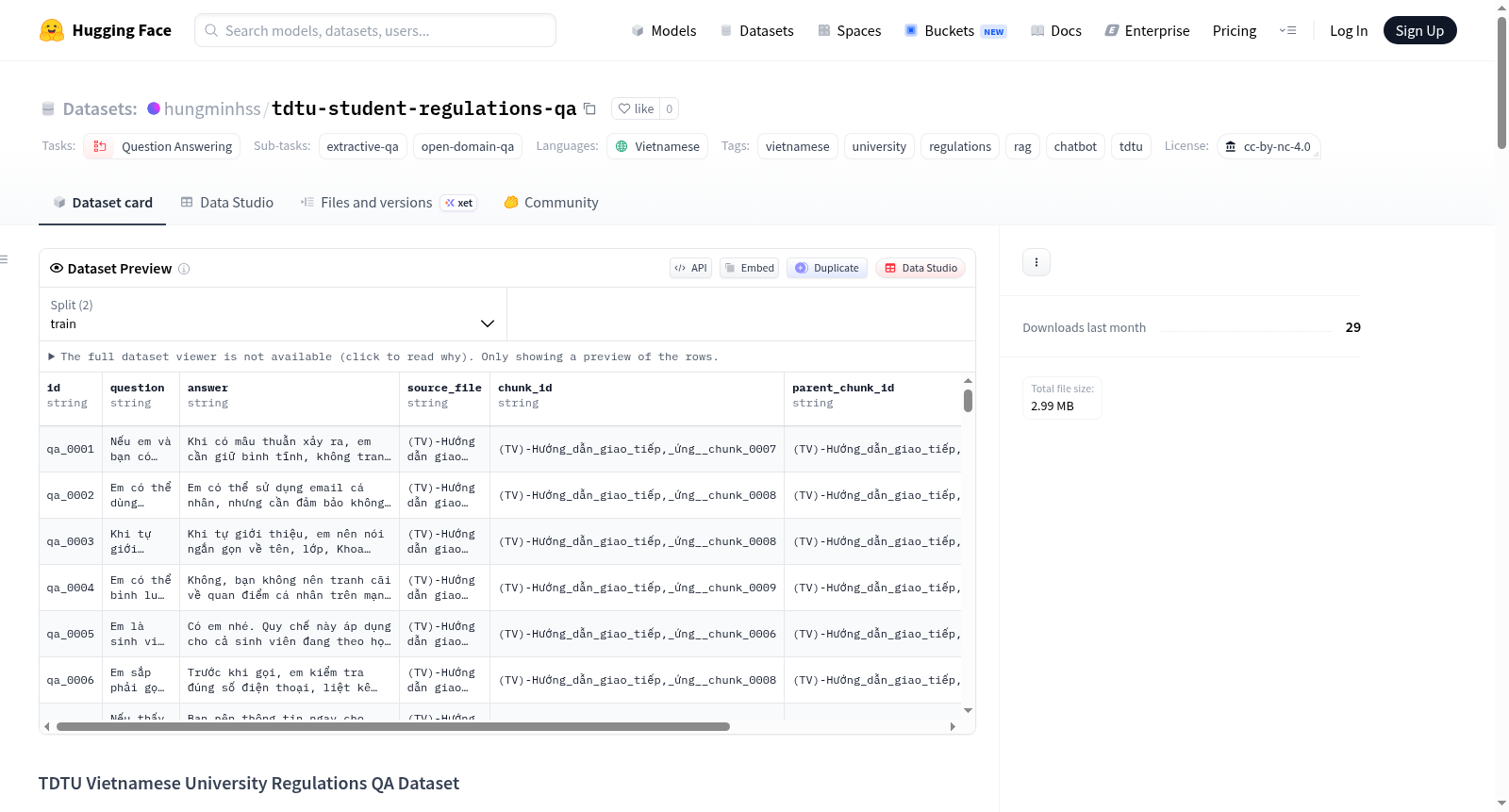Select the open-domain-qa sub-task tag
Viewport: 1509px width, 812px height.
pyautogui.click(x=468, y=146)
